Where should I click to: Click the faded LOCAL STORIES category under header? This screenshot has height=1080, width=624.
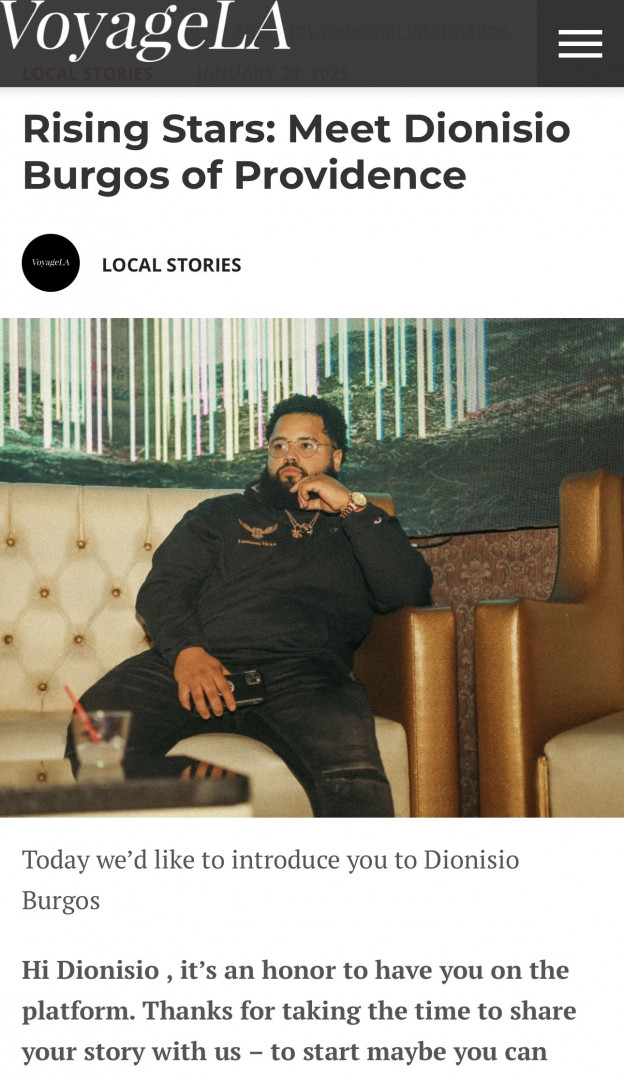coord(87,74)
